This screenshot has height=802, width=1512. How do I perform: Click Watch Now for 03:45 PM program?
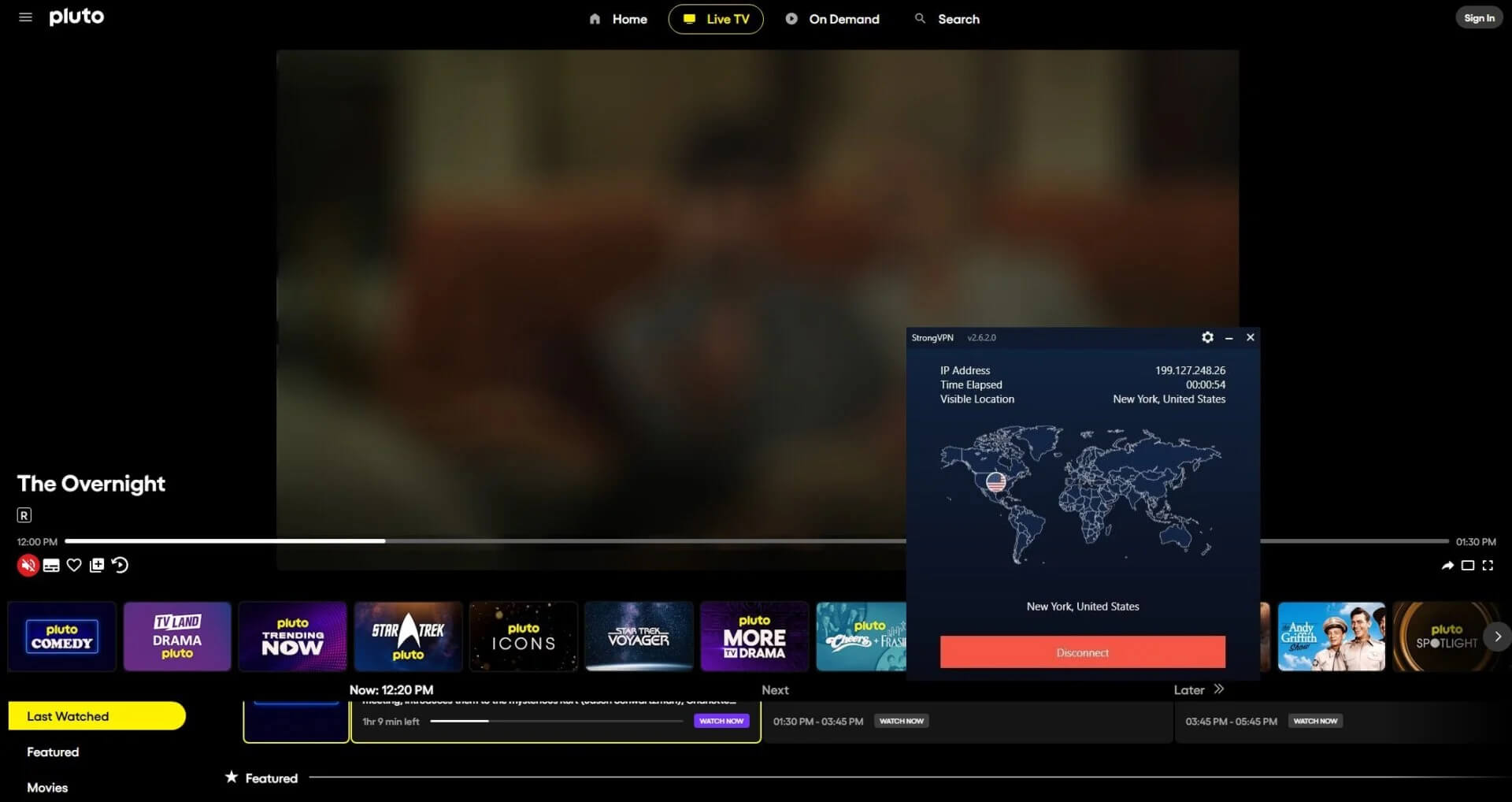click(1315, 721)
